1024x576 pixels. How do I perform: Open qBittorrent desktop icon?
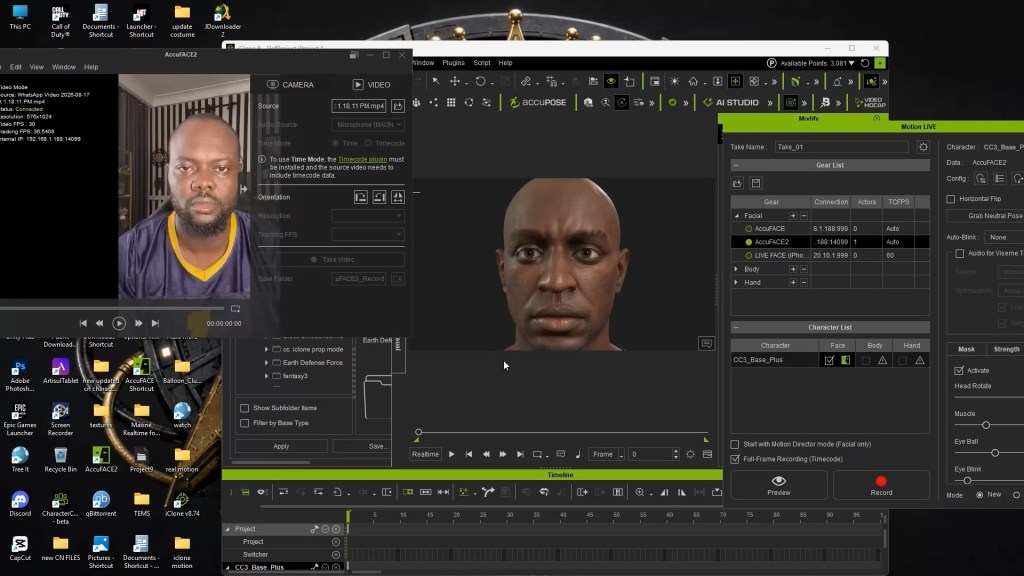(101, 504)
